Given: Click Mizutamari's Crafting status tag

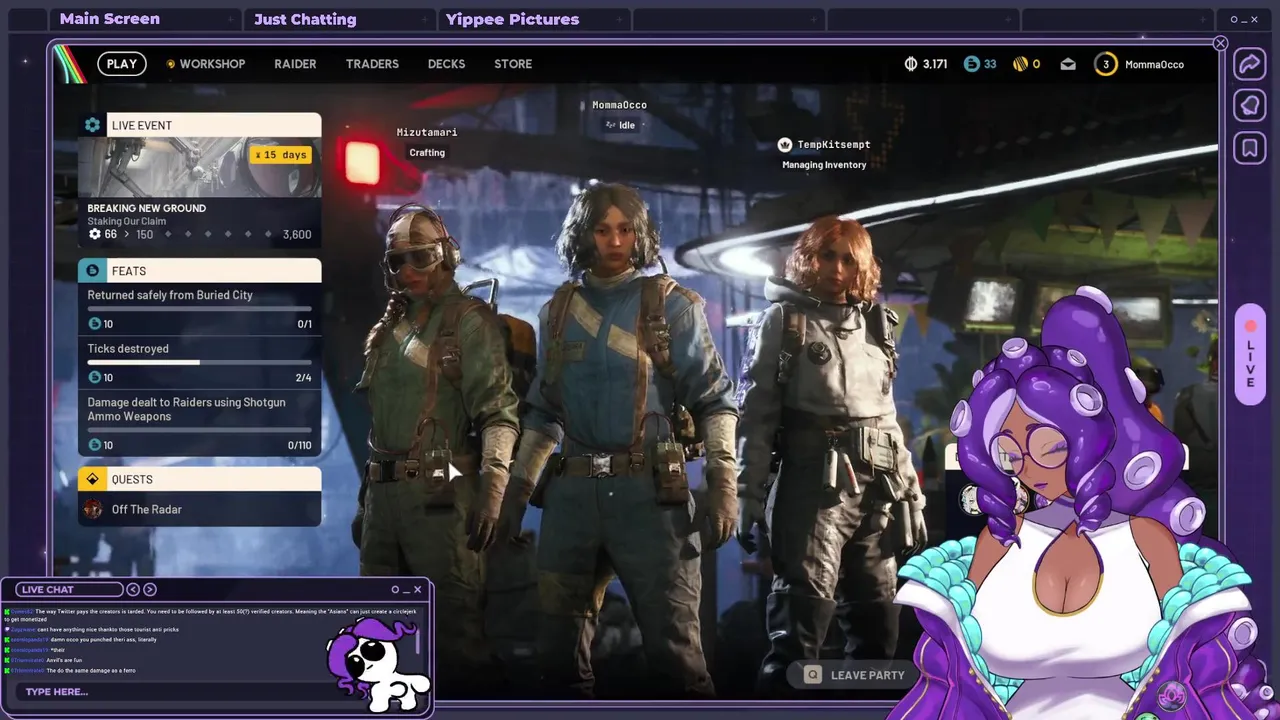Looking at the screenshot, I should coord(427,153).
